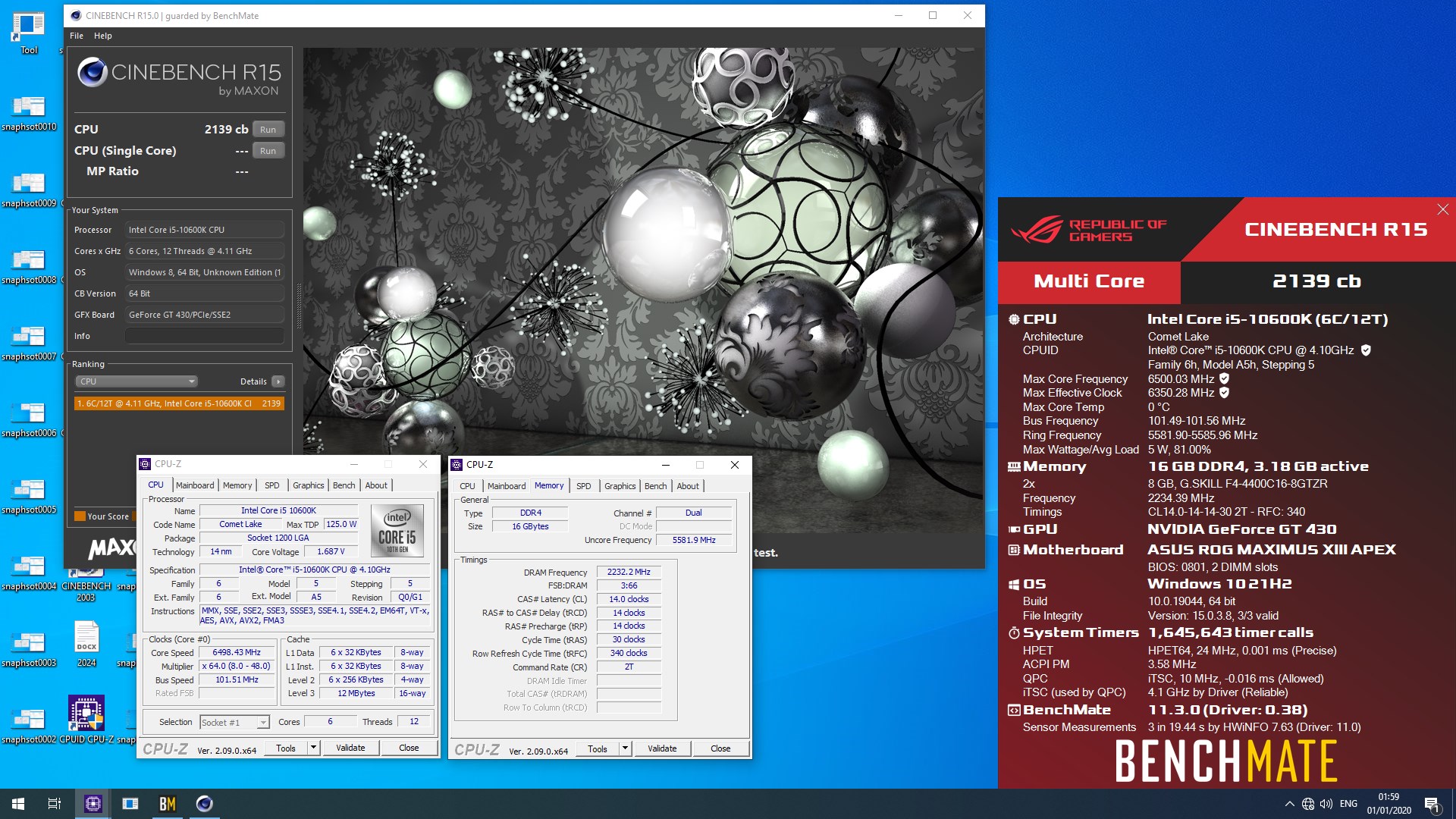Image resolution: width=1456 pixels, height=819 pixels.
Task: Switch to SPD tab in right CPU-Z
Action: tap(584, 486)
